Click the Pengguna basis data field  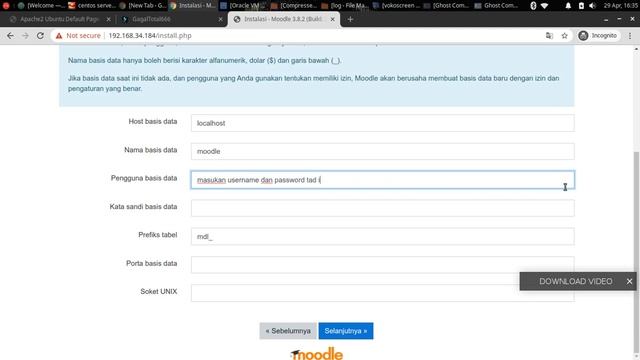tap(382, 180)
